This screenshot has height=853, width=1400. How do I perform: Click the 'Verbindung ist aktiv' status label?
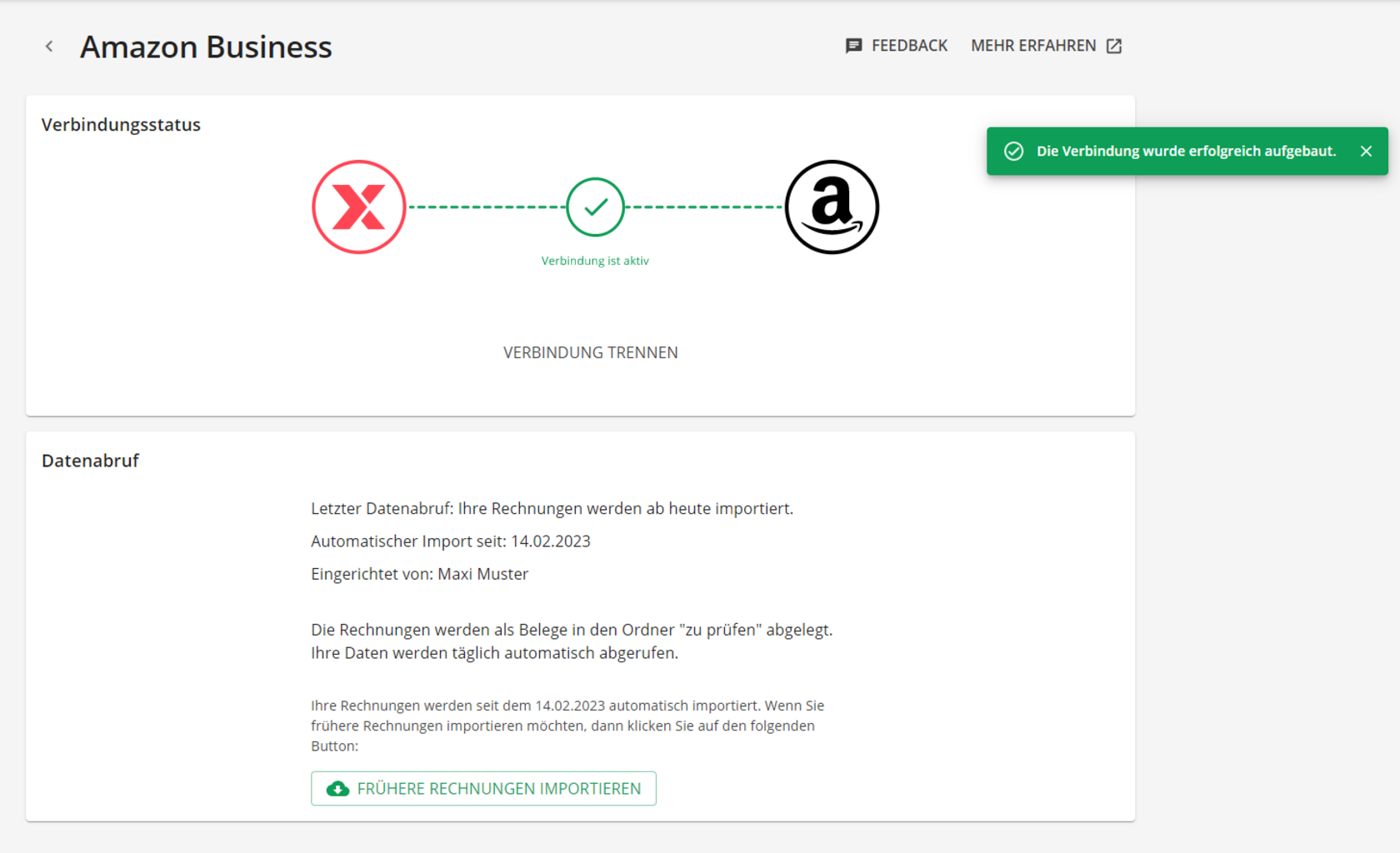pos(595,261)
